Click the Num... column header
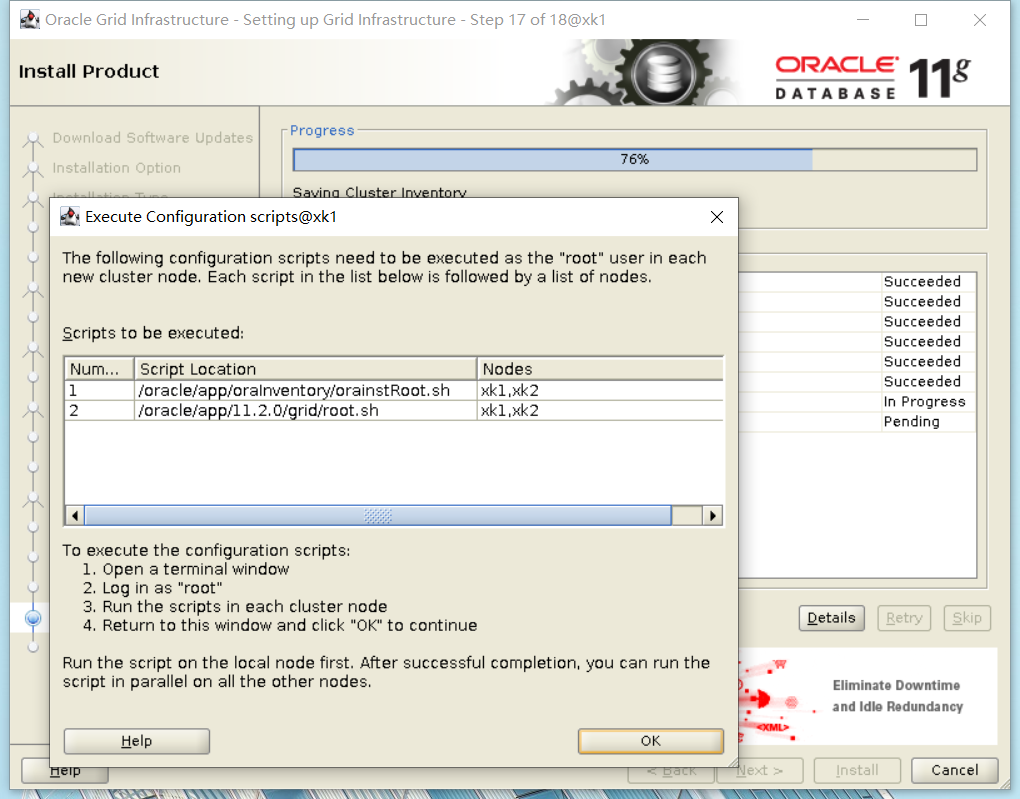 (100, 369)
